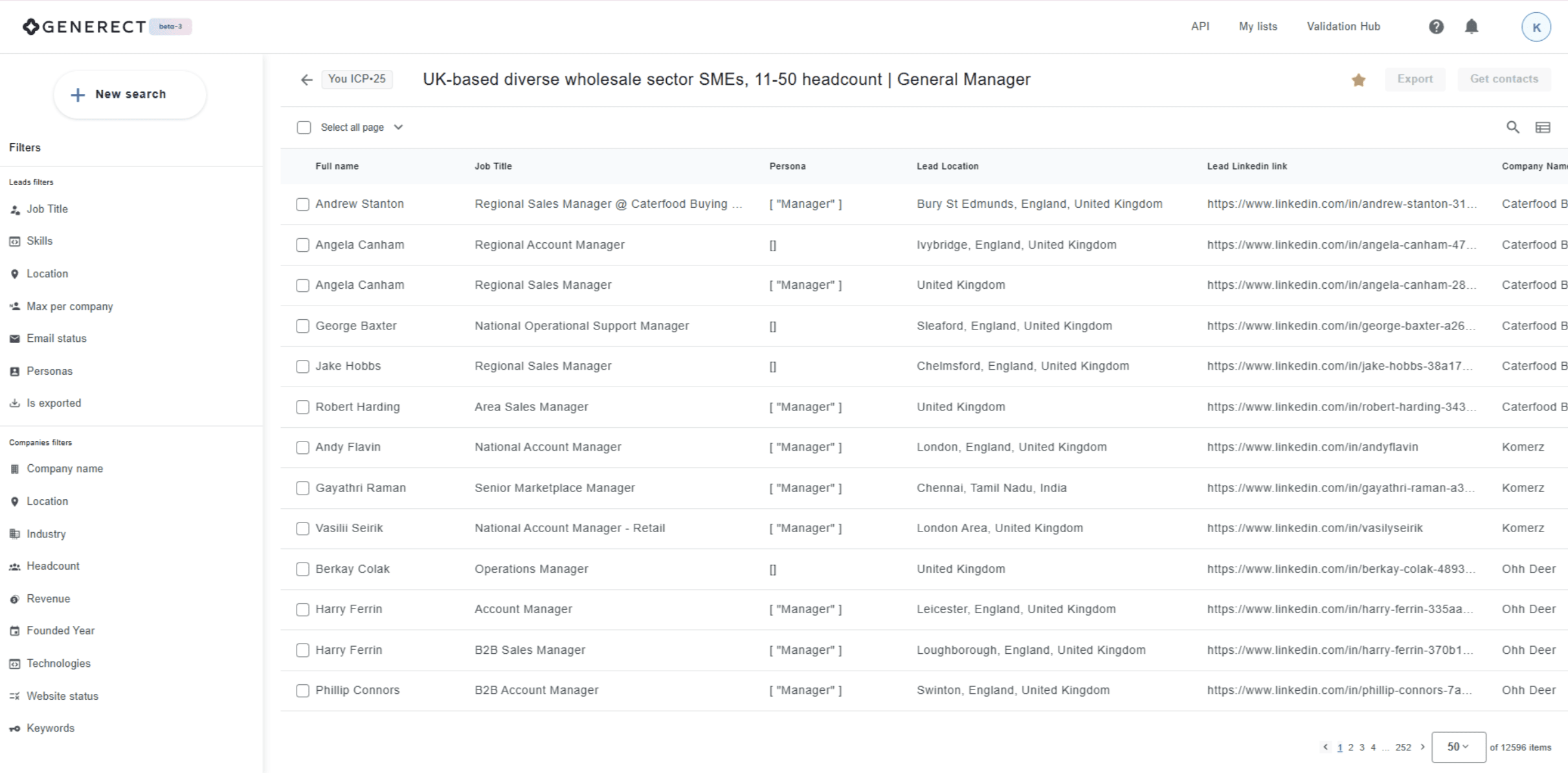Open the 50 items per page dropdown
This screenshot has width=1568, height=773.
[1458, 747]
